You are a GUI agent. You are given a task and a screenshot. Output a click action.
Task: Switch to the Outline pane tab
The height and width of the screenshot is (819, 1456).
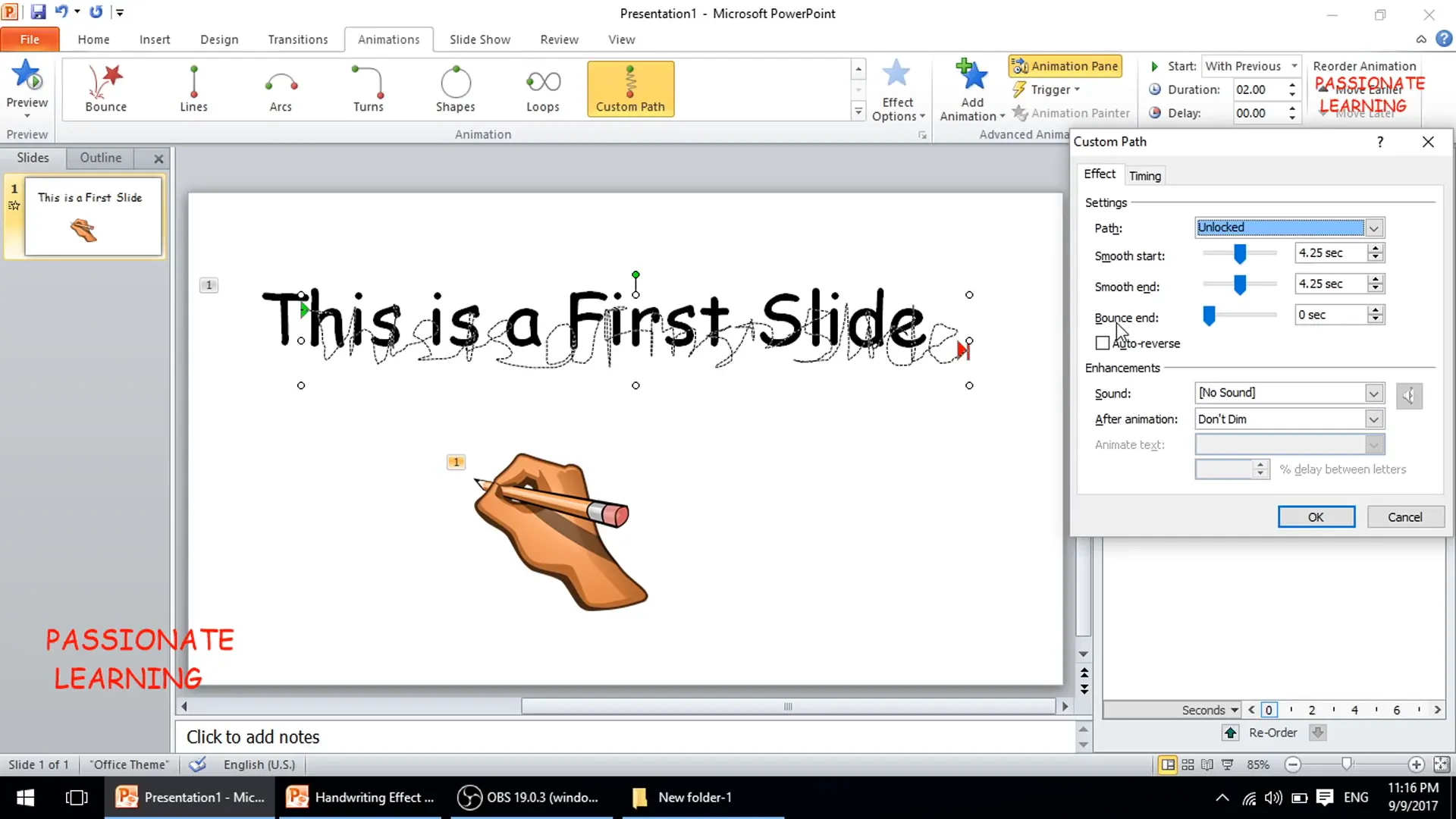click(101, 158)
